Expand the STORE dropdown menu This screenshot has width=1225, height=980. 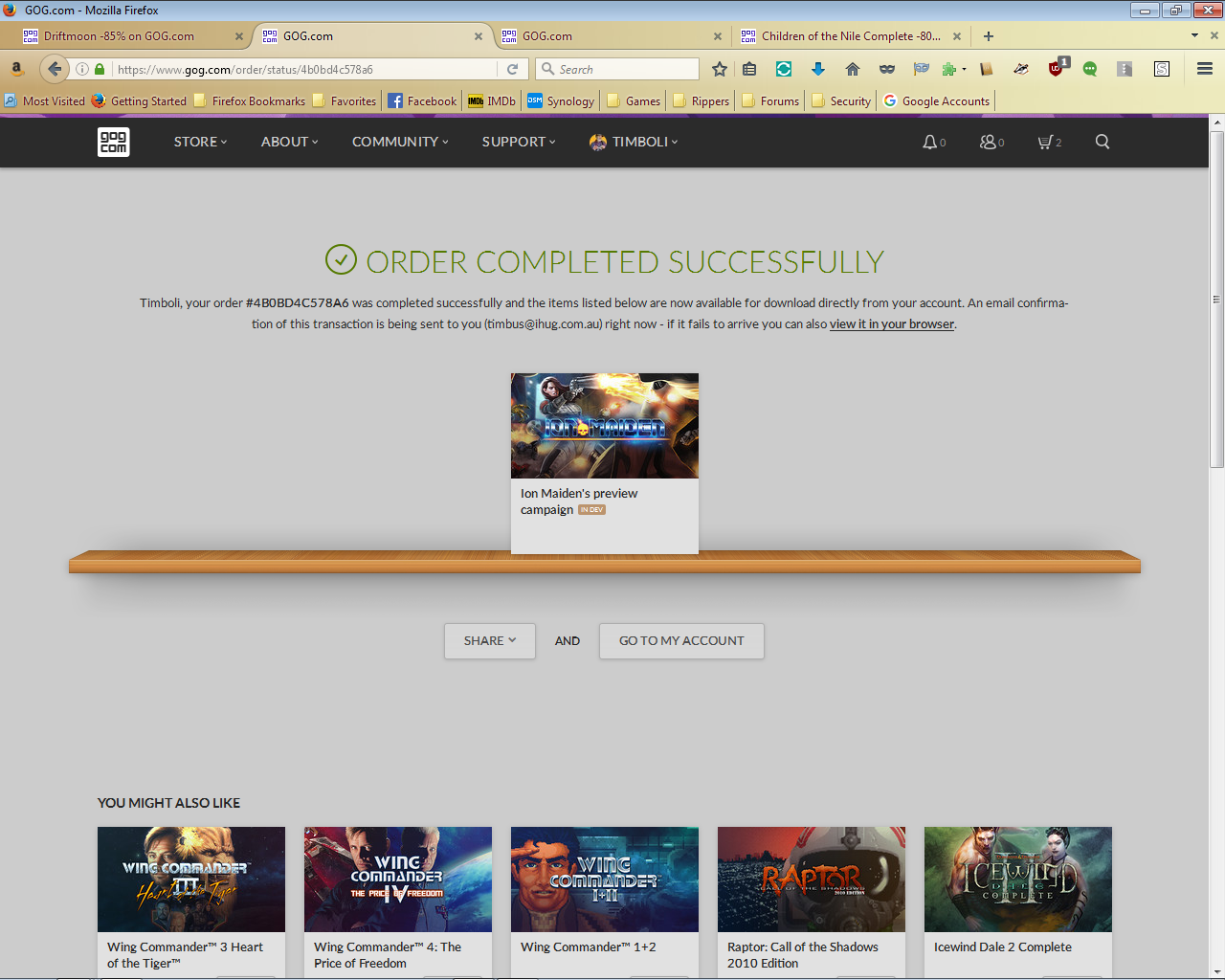coord(201,142)
